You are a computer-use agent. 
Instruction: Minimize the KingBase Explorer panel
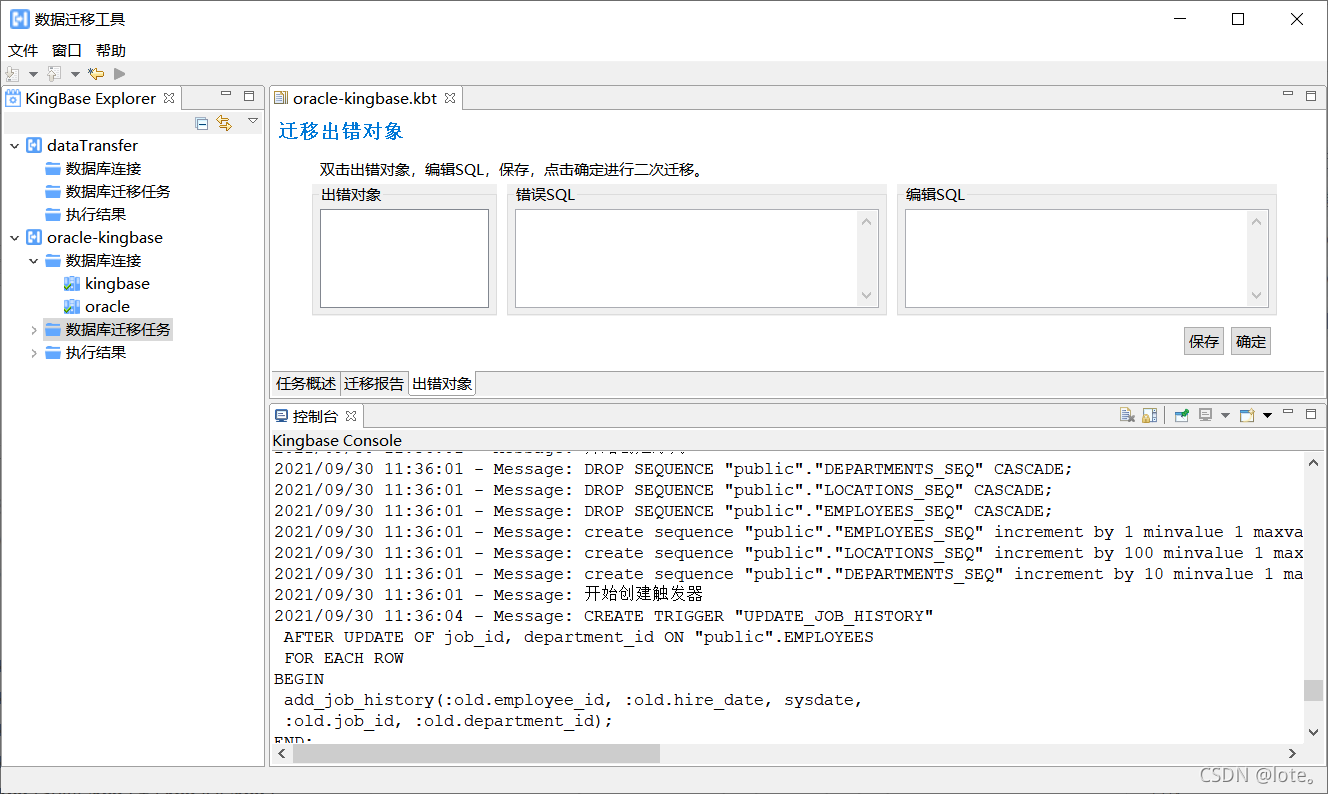pyautogui.click(x=226, y=95)
